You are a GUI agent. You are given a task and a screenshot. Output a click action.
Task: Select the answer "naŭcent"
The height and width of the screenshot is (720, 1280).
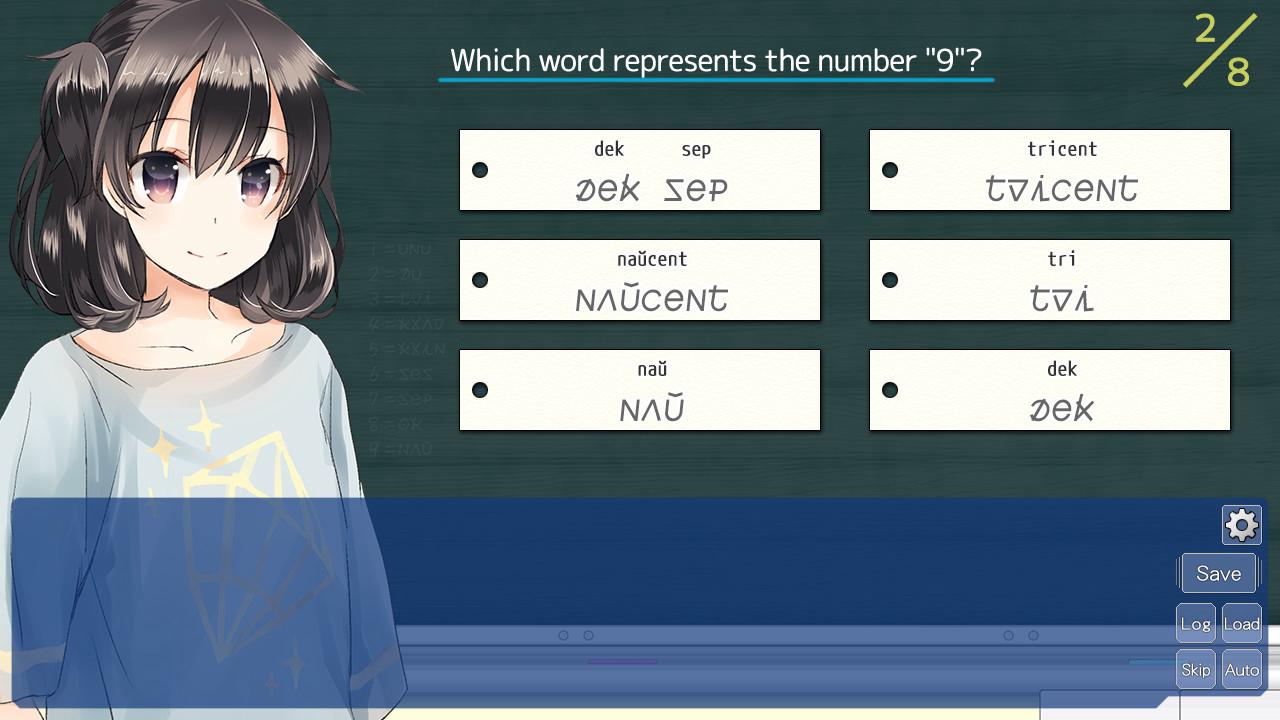click(x=640, y=280)
